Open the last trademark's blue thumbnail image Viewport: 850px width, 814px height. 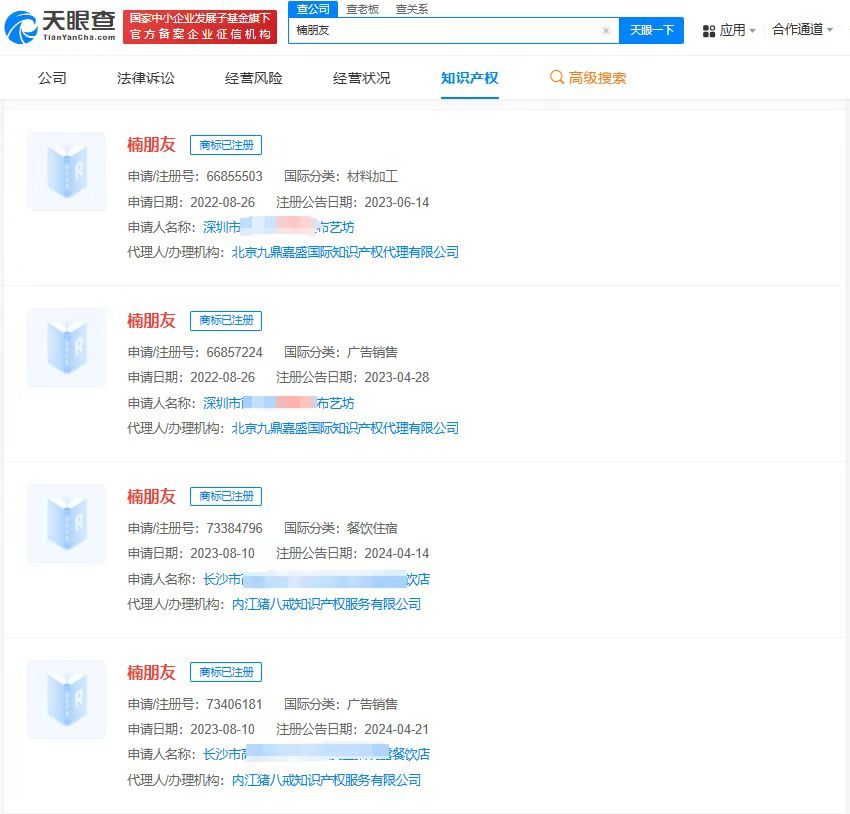point(66,699)
